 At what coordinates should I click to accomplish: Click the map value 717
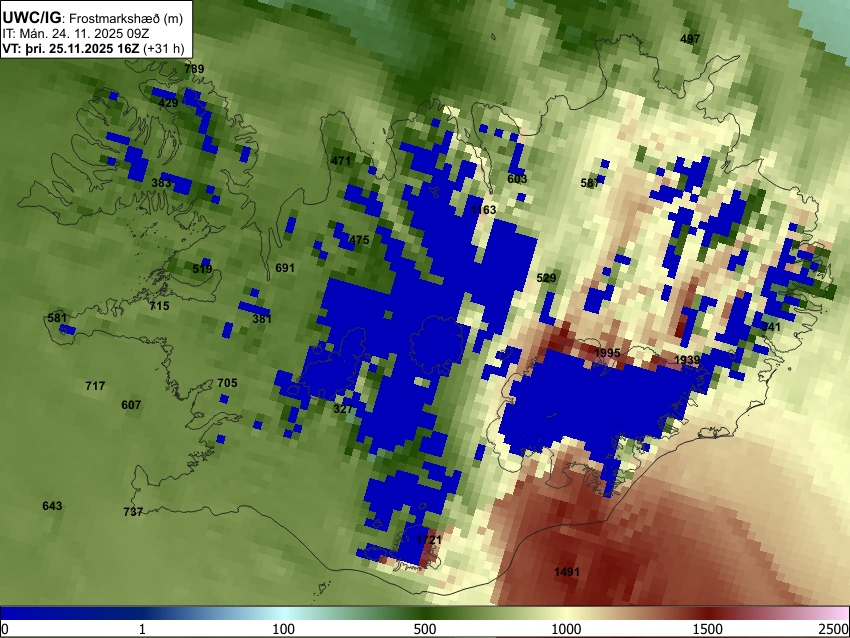coord(95,386)
